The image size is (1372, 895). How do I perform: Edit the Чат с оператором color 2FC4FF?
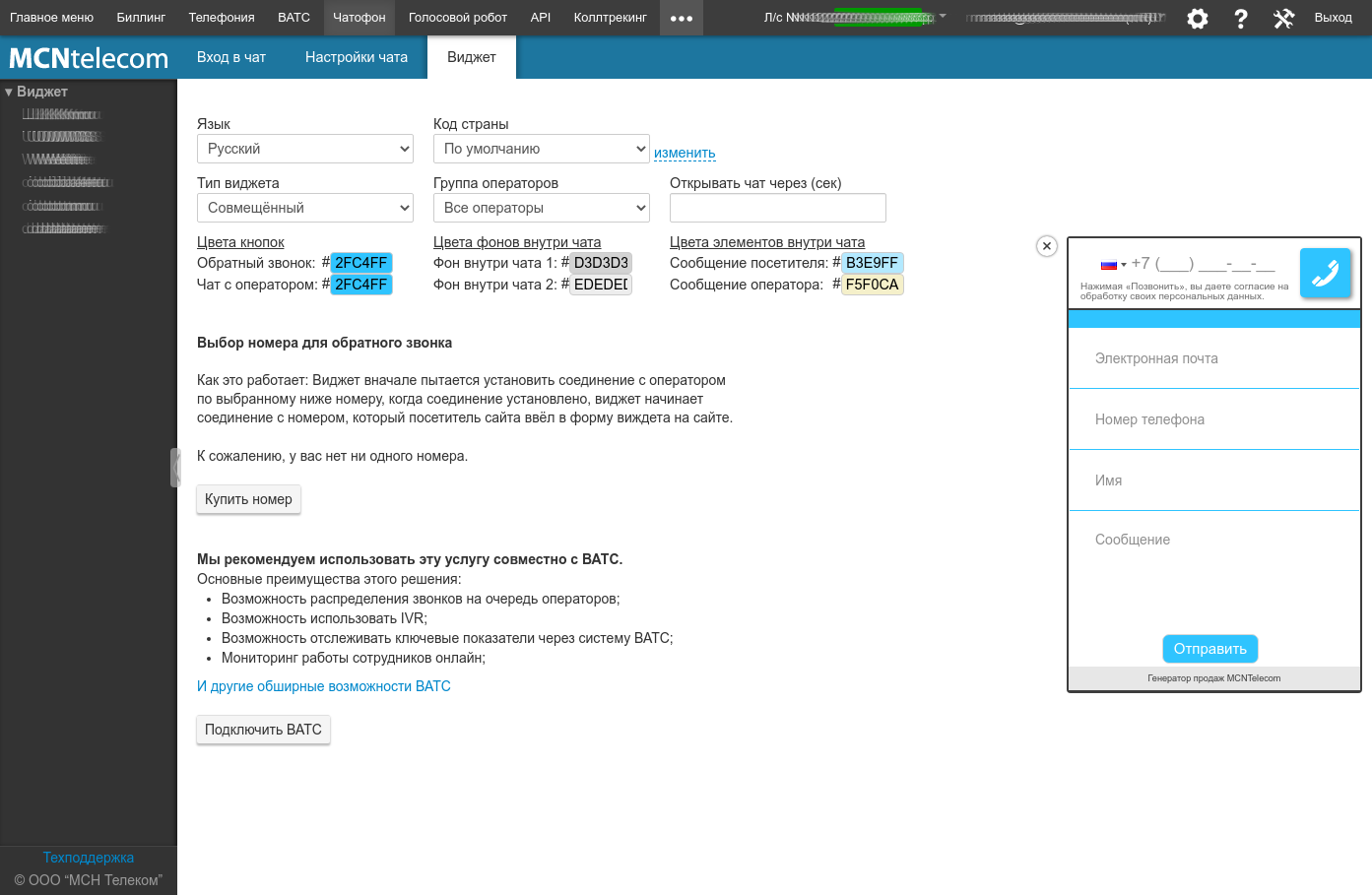(x=361, y=285)
